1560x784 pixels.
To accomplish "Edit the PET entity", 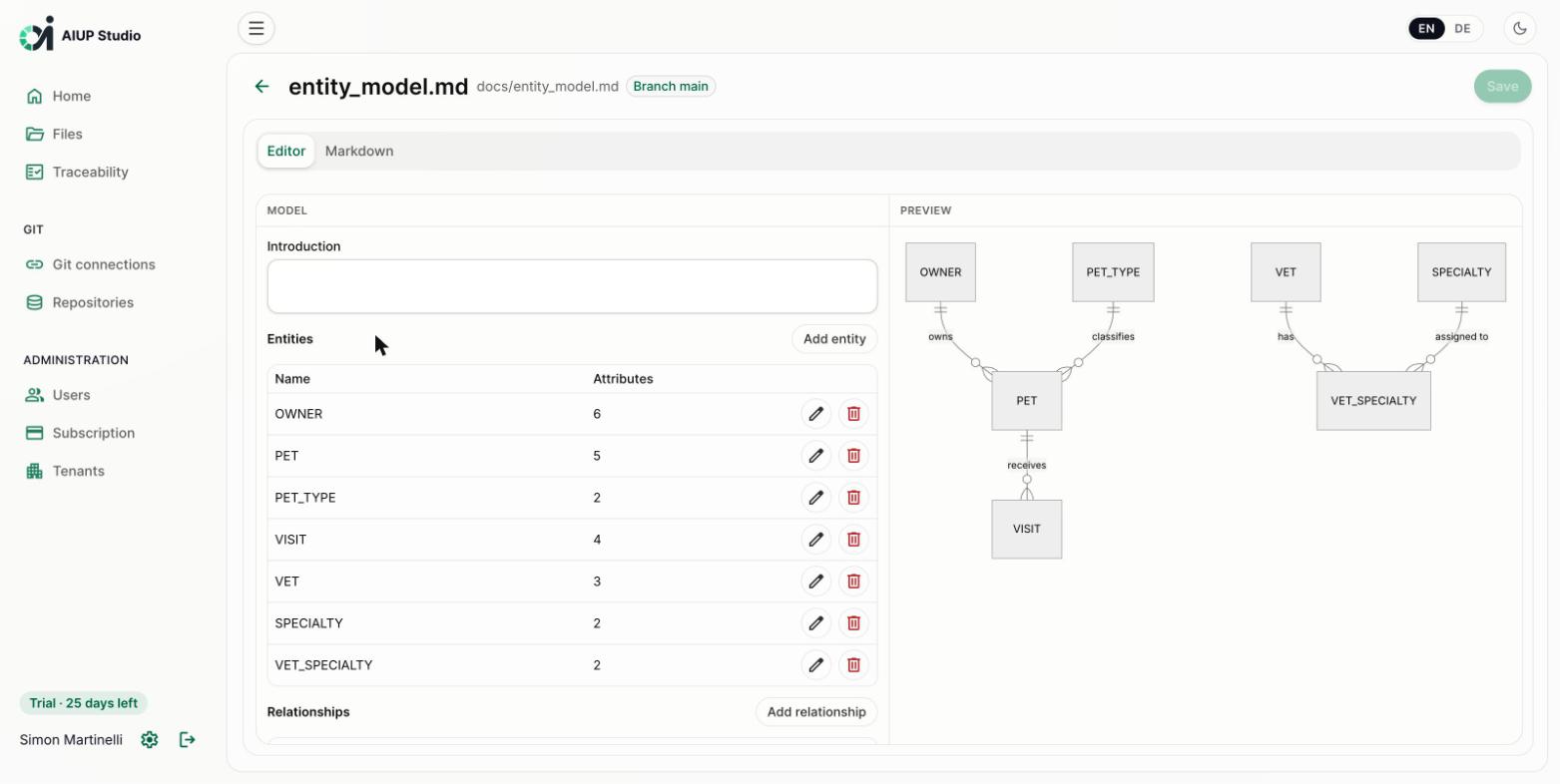I will pos(816,456).
